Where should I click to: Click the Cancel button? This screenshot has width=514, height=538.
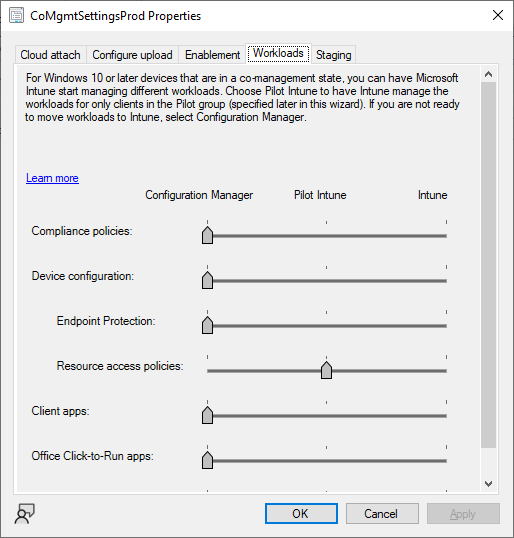pos(382,514)
